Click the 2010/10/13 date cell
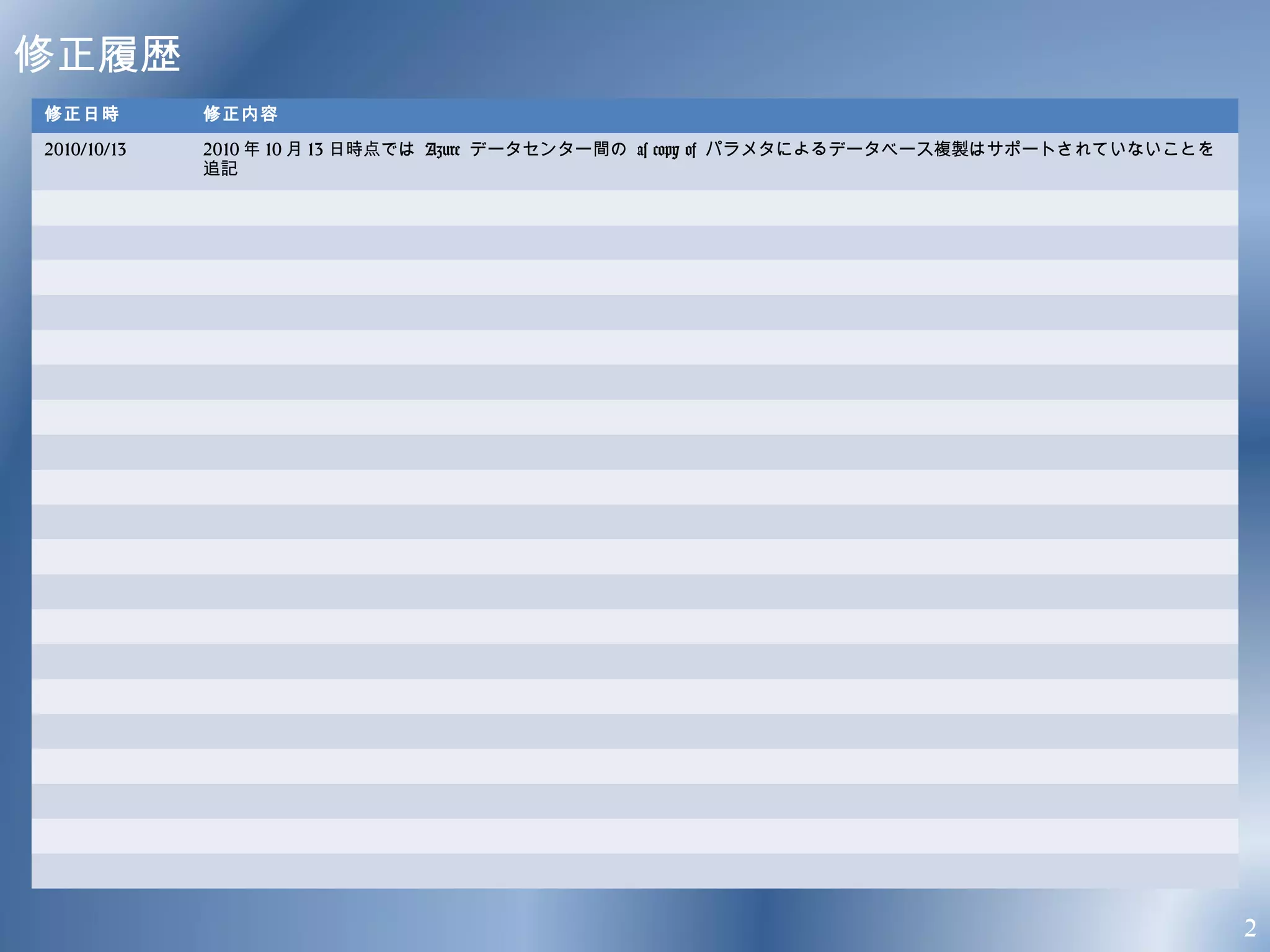The width and height of the screenshot is (1270, 952). click(85, 149)
